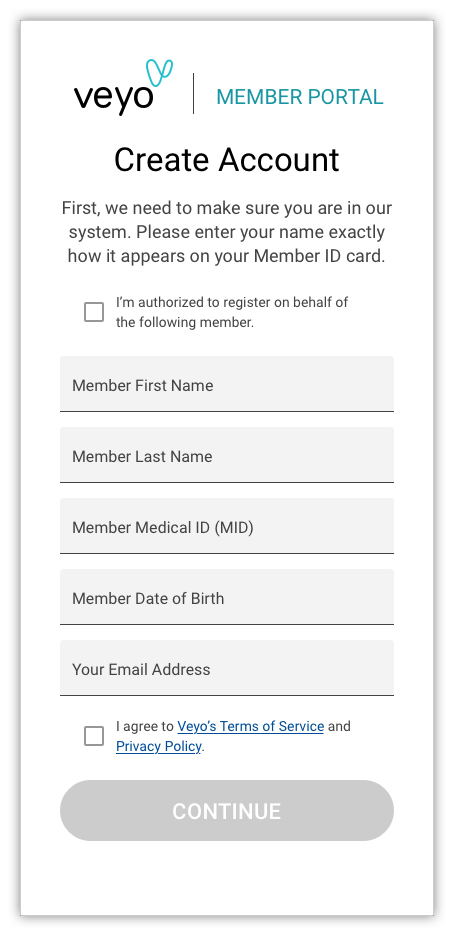This screenshot has width=454, height=936.
Task: Focus the Member First Name field
Action: coord(227,384)
